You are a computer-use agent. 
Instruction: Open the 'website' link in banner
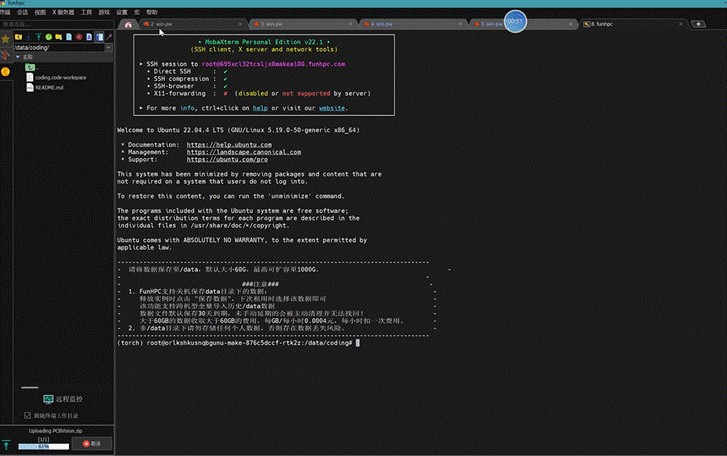click(332, 108)
